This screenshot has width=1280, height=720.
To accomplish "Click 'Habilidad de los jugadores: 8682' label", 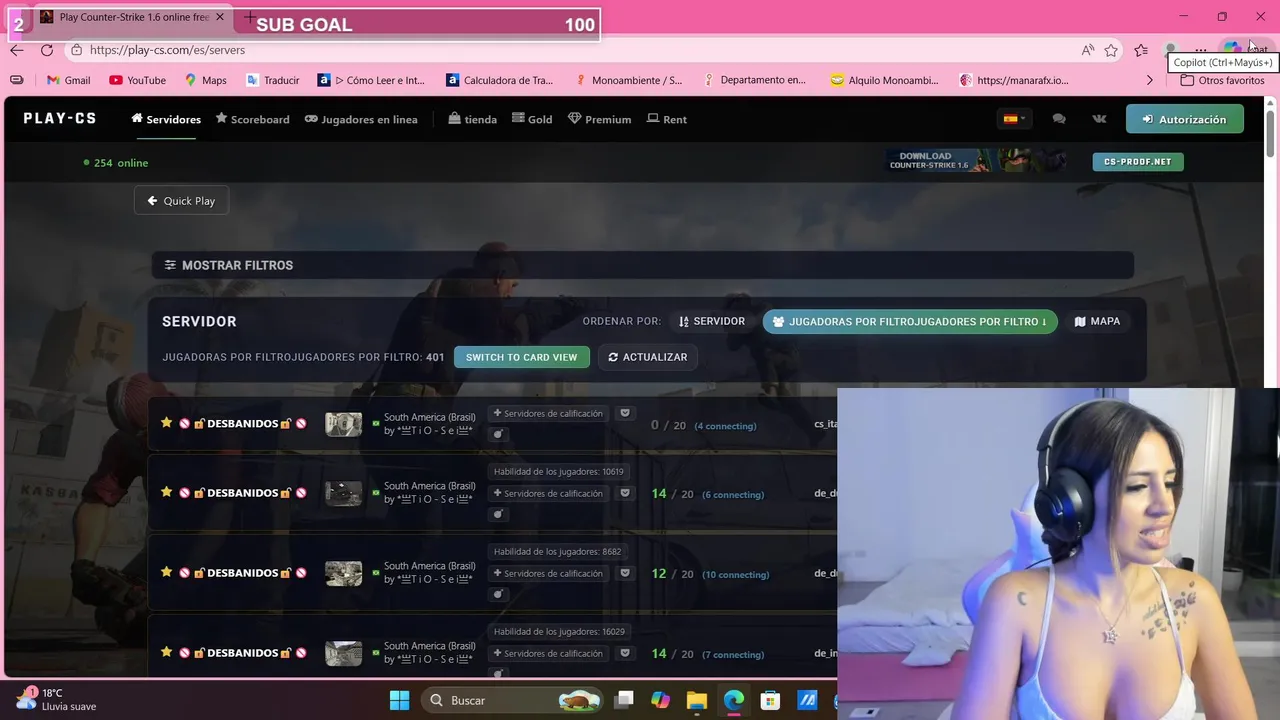I will (557, 551).
